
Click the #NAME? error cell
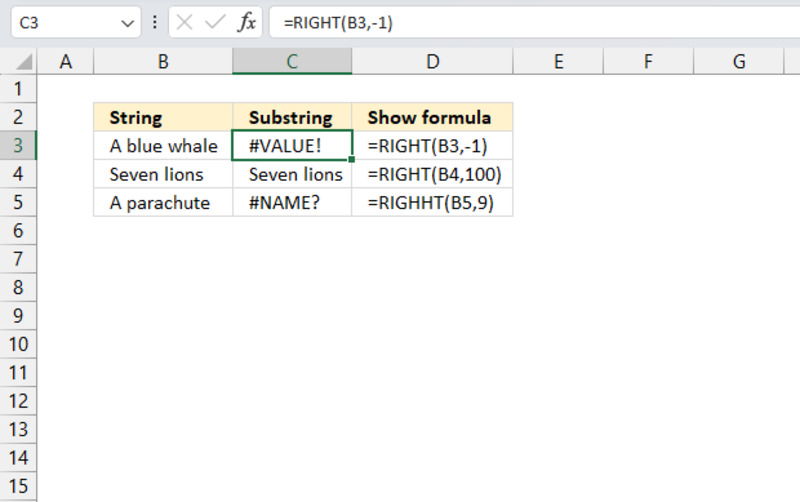click(x=292, y=202)
